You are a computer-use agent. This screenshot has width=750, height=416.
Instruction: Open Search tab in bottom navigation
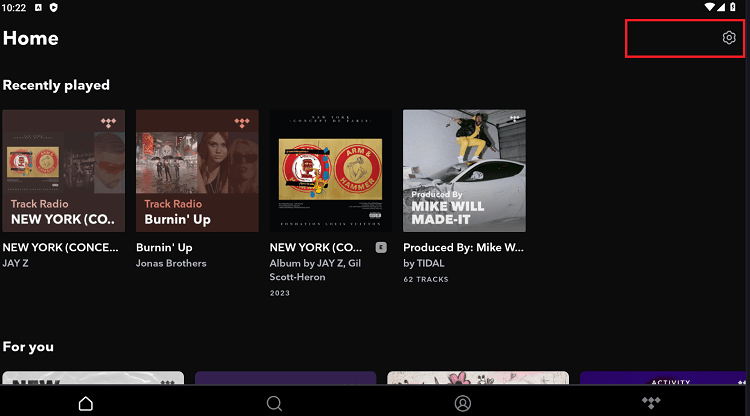[274, 403]
